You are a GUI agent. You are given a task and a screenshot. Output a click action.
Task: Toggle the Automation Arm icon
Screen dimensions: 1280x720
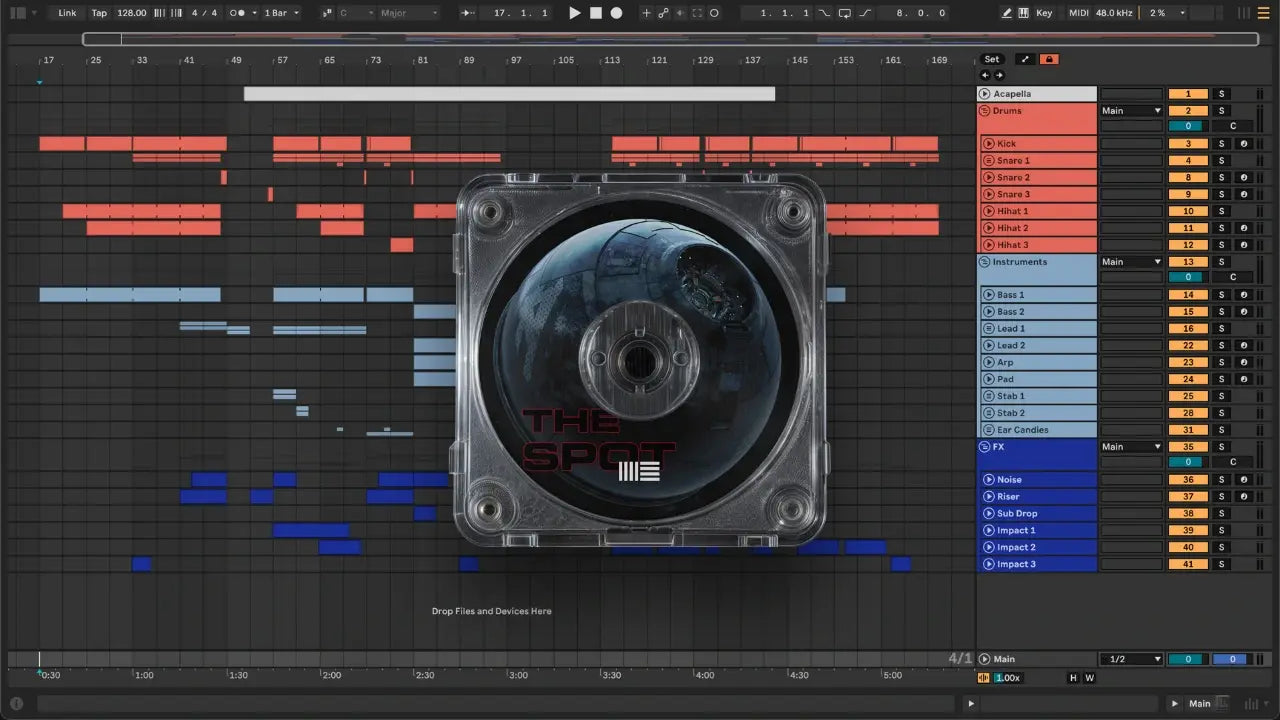663,13
